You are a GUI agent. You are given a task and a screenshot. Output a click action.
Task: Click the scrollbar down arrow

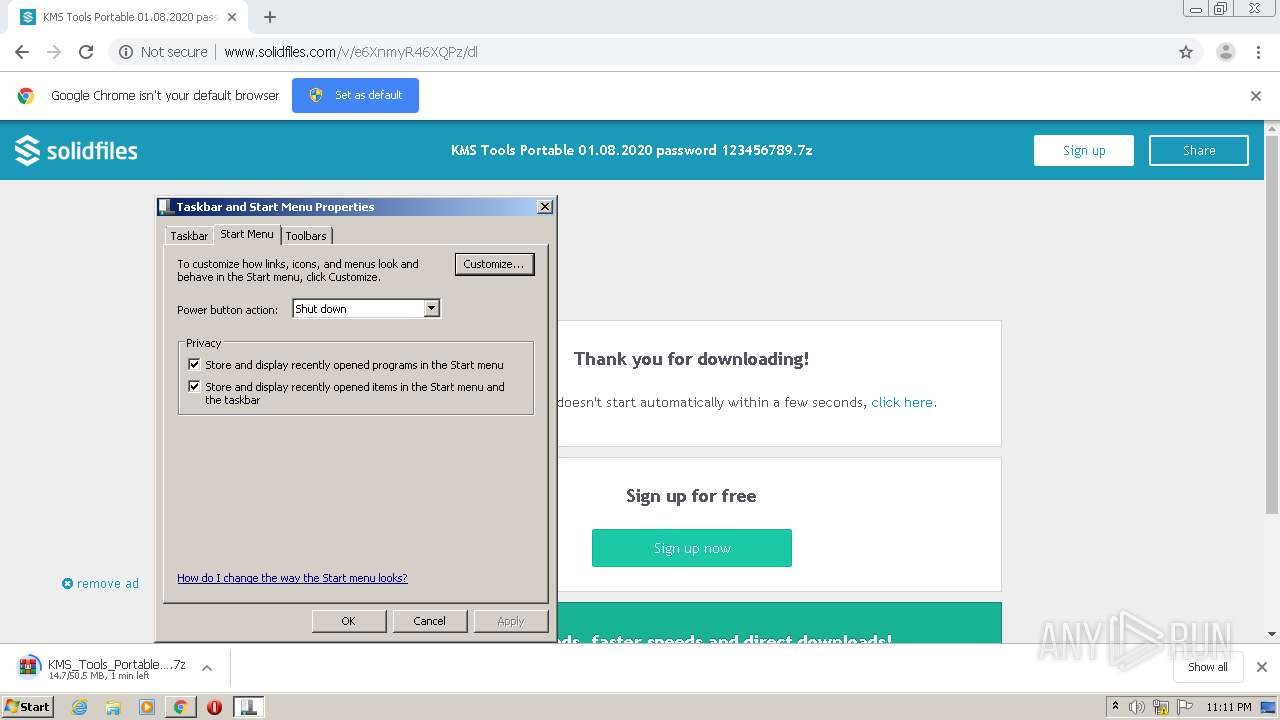point(1272,634)
